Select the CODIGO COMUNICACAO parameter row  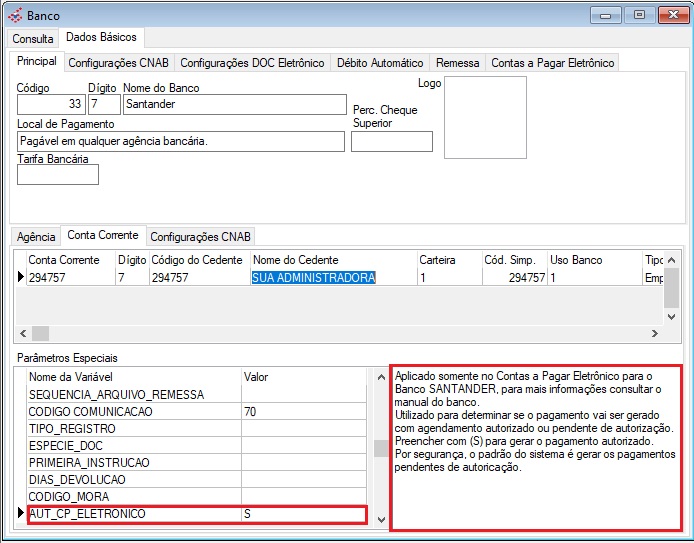point(134,411)
